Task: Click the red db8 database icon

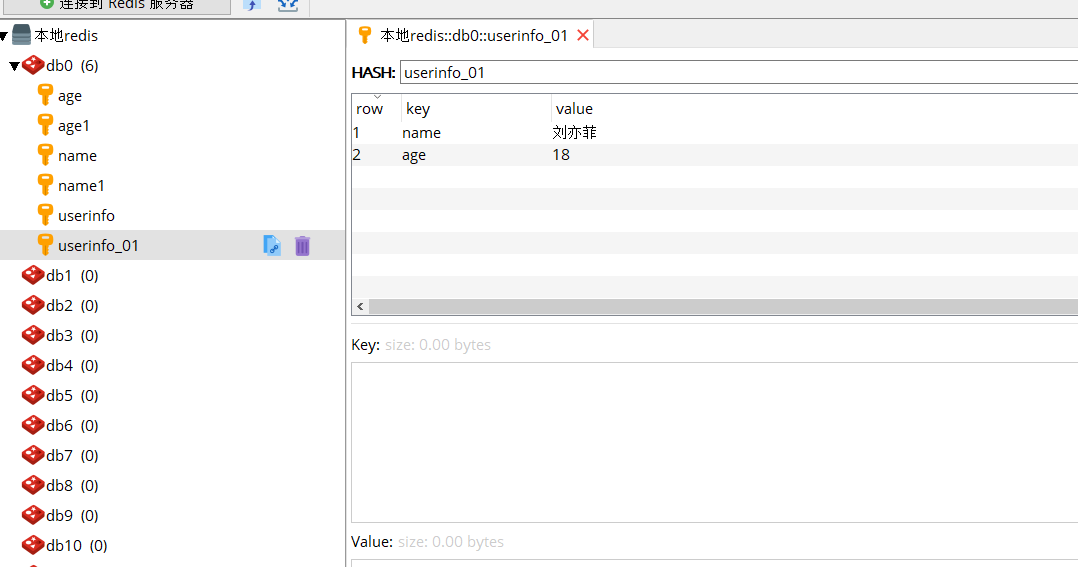Action: tap(33, 485)
